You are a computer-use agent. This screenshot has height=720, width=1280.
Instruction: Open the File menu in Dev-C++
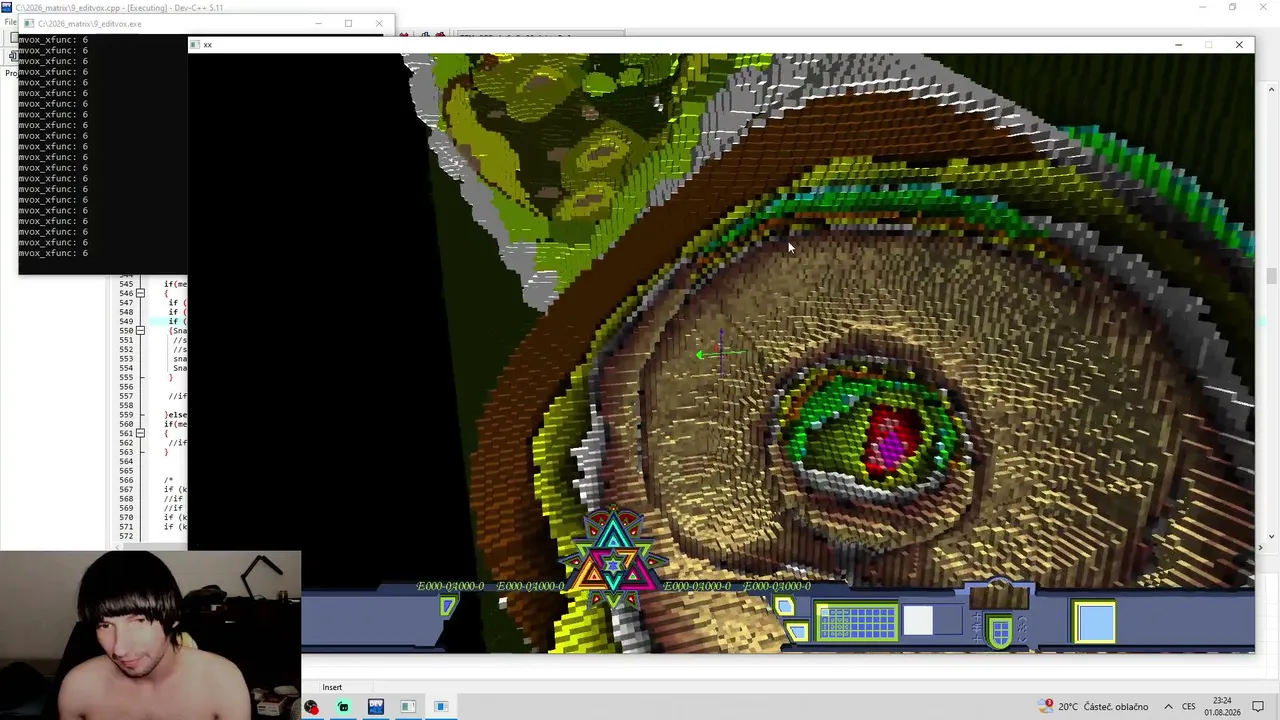tap(10, 22)
